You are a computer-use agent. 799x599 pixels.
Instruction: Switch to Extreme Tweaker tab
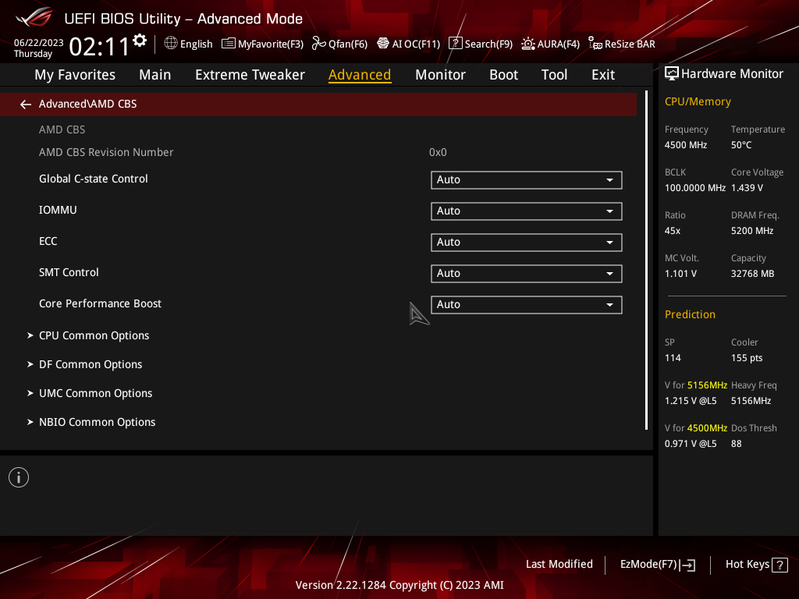pyautogui.click(x=250, y=75)
